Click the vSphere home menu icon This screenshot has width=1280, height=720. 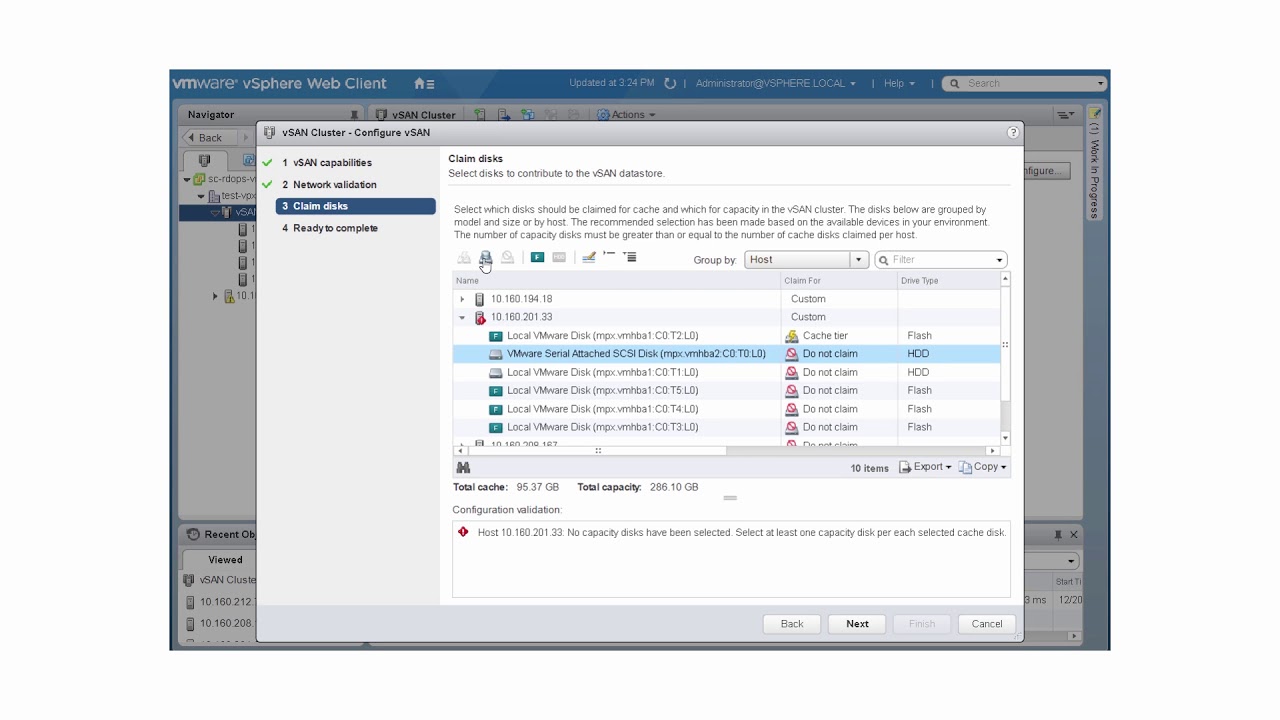pyautogui.click(x=424, y=84)
